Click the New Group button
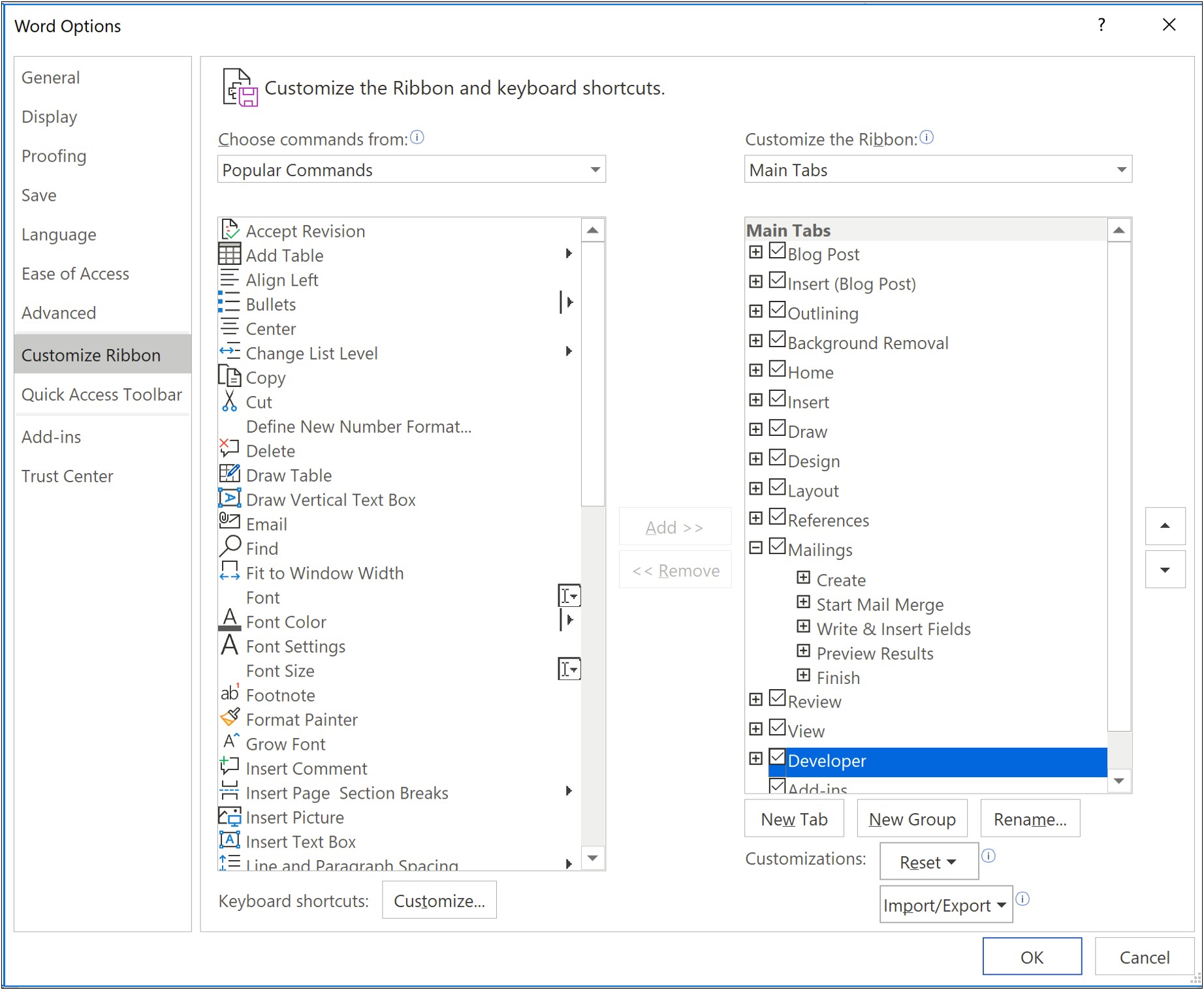 [x=912, y=819]
